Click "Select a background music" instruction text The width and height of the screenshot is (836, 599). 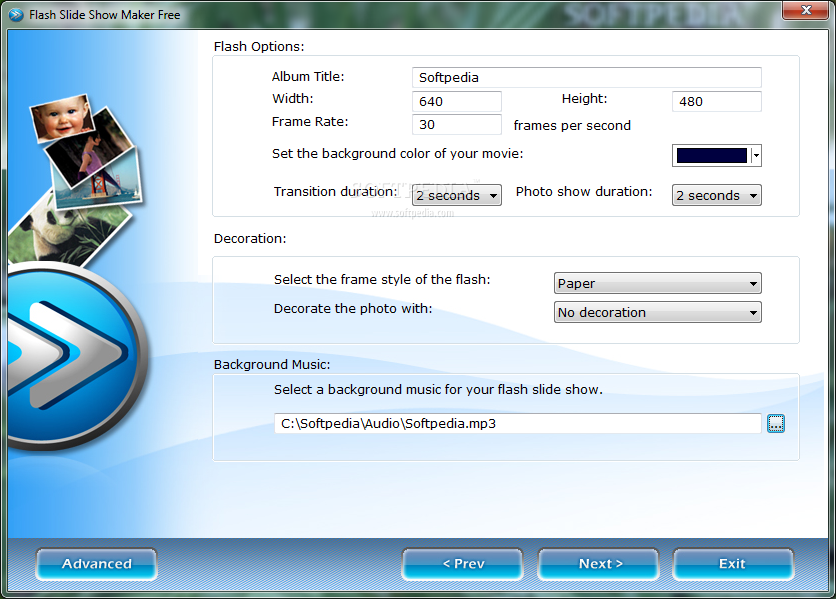coord(438,389)
